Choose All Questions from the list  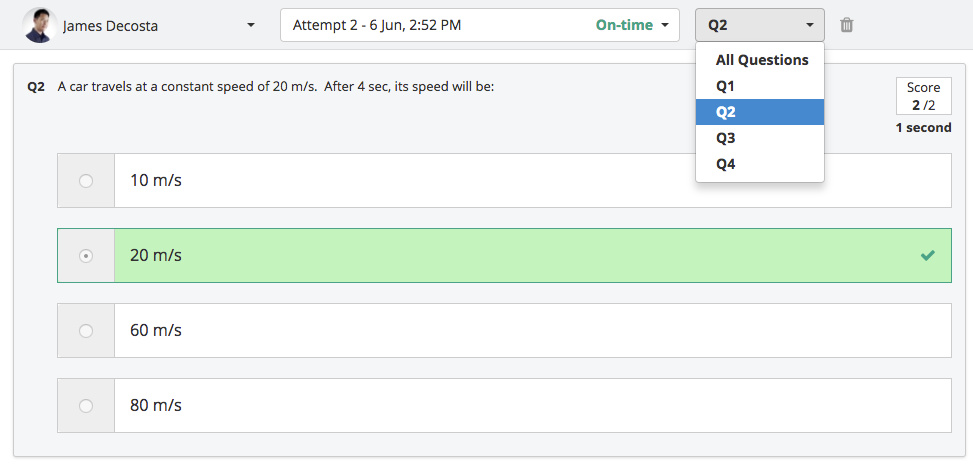(x=760, y=60)
